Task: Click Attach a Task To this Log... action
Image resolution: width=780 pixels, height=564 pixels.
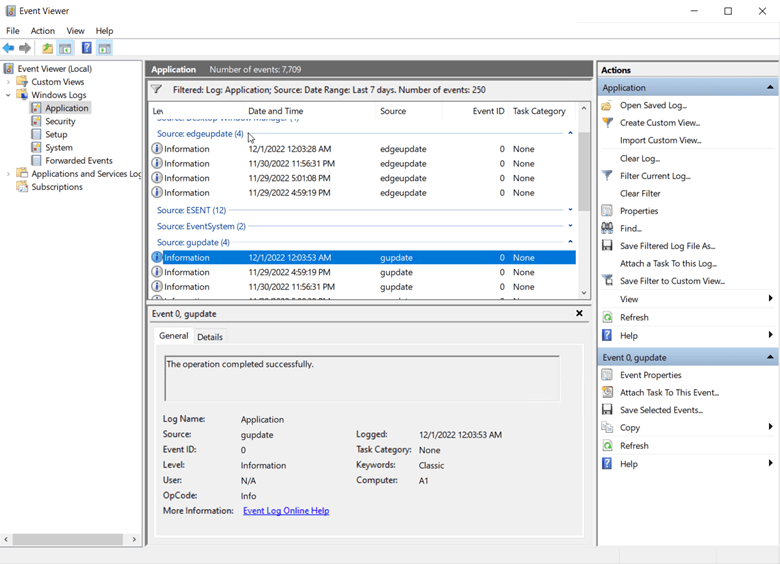Action: (668, 264)
